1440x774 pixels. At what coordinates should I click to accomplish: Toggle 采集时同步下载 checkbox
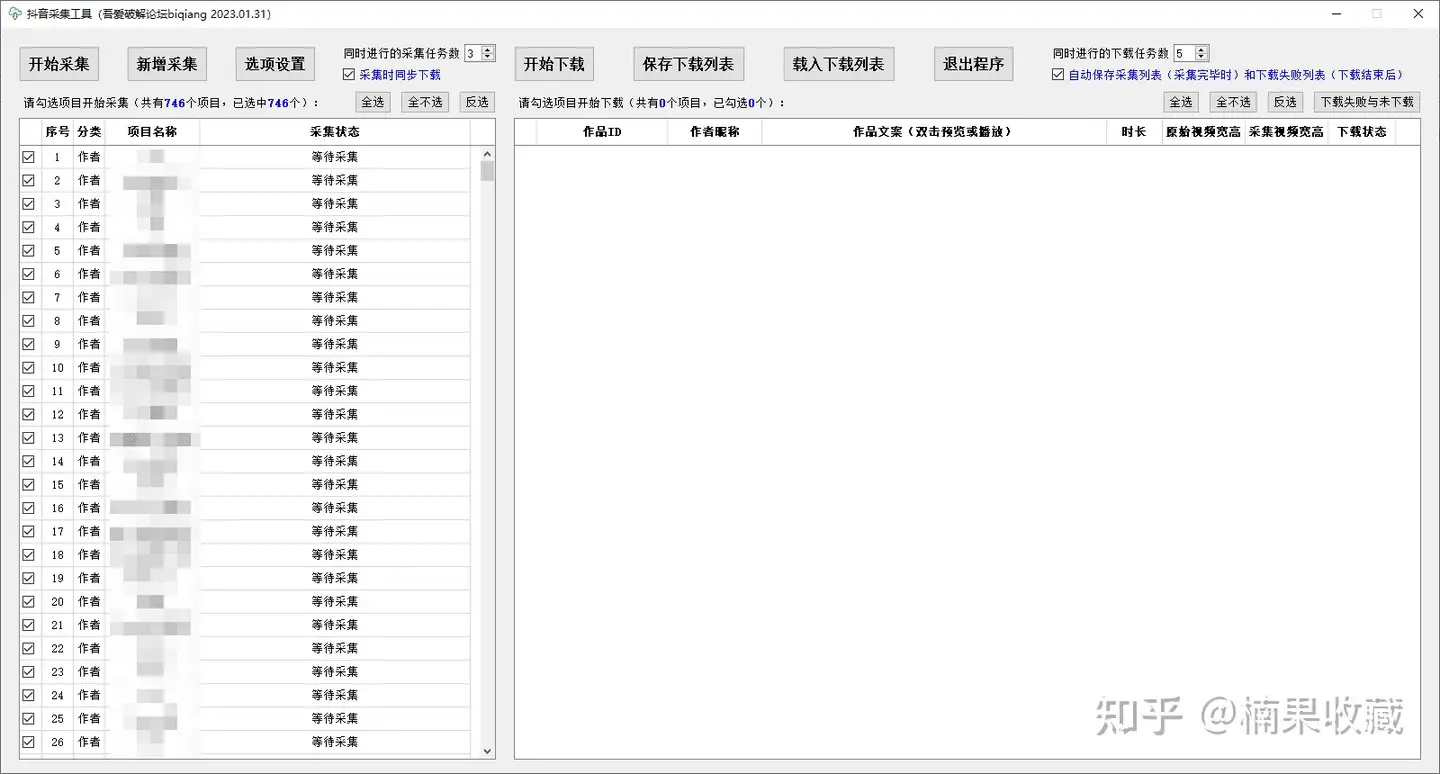tap(348, 75)
